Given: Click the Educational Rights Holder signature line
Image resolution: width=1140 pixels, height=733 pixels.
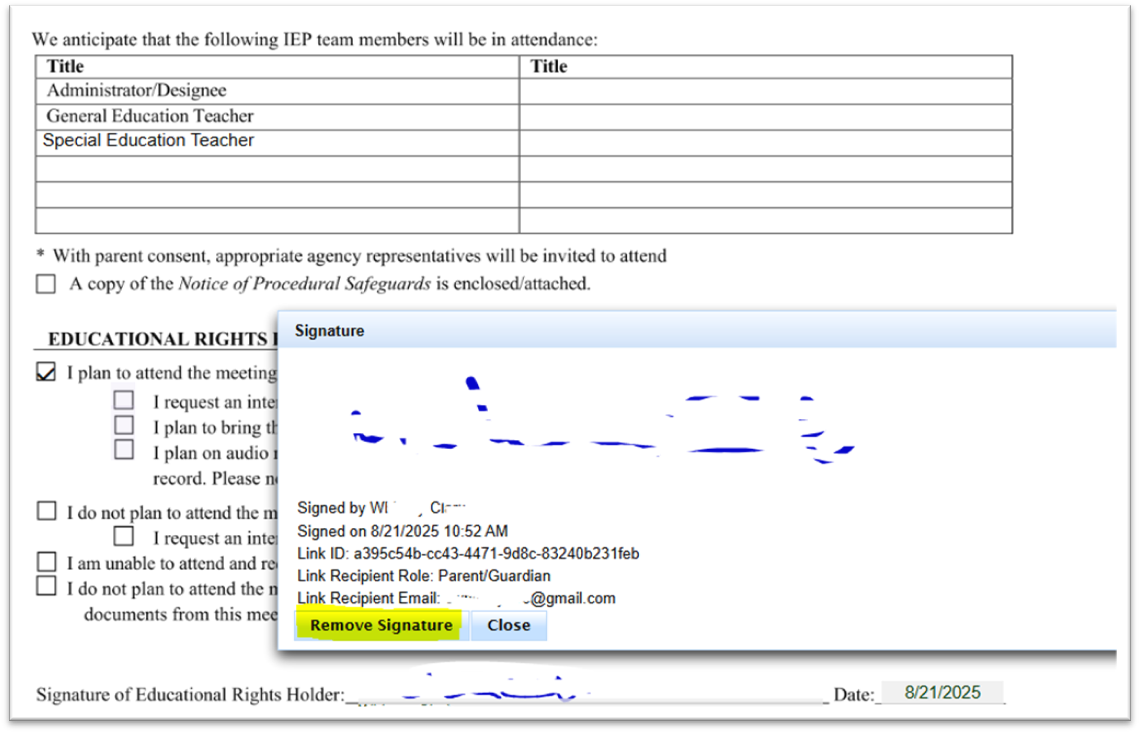Looking at the screenshot, I should click(587, 692).
